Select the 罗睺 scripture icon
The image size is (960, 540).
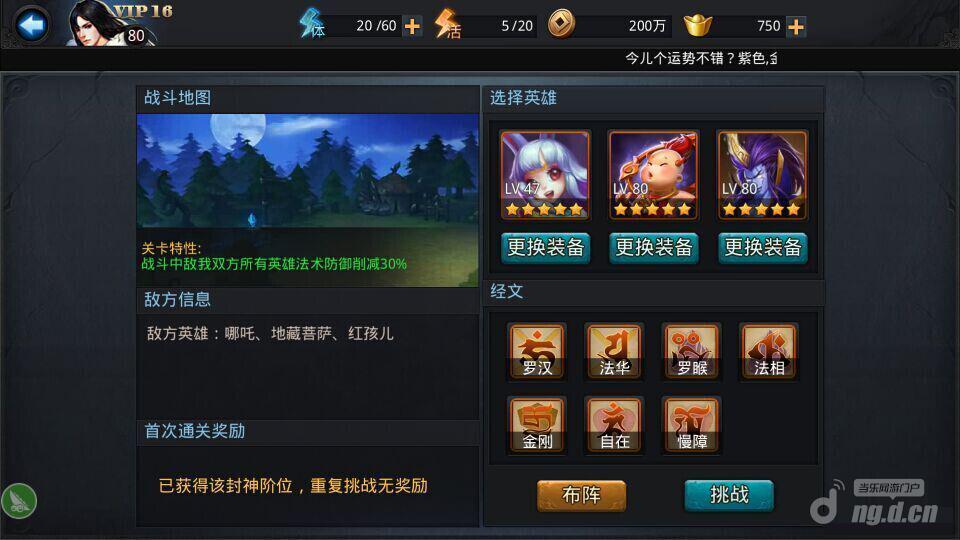pos(691,351)
